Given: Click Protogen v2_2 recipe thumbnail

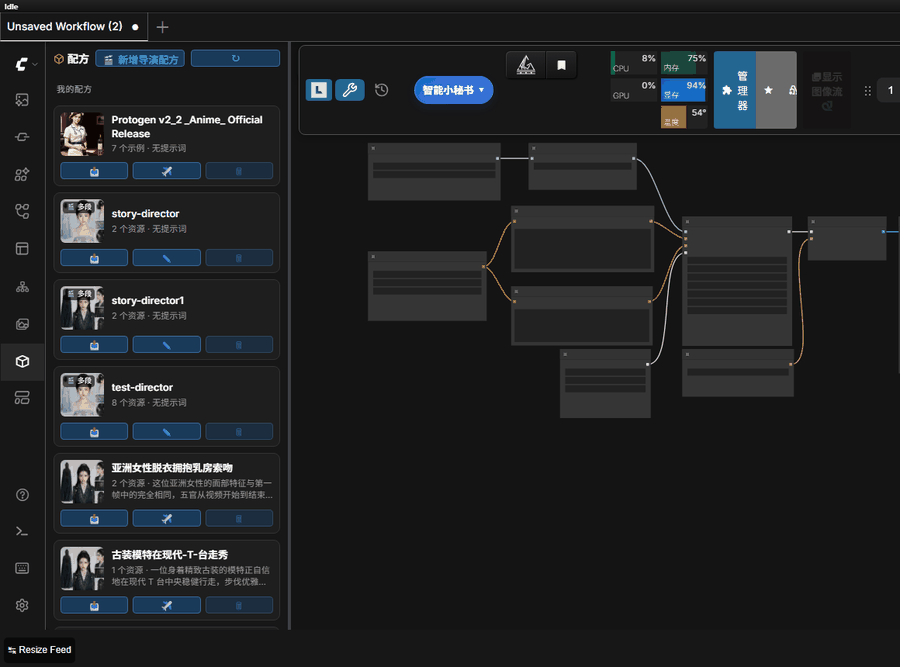Looking at the screenshot, I should pyautogui.click(x=82, y=134).
